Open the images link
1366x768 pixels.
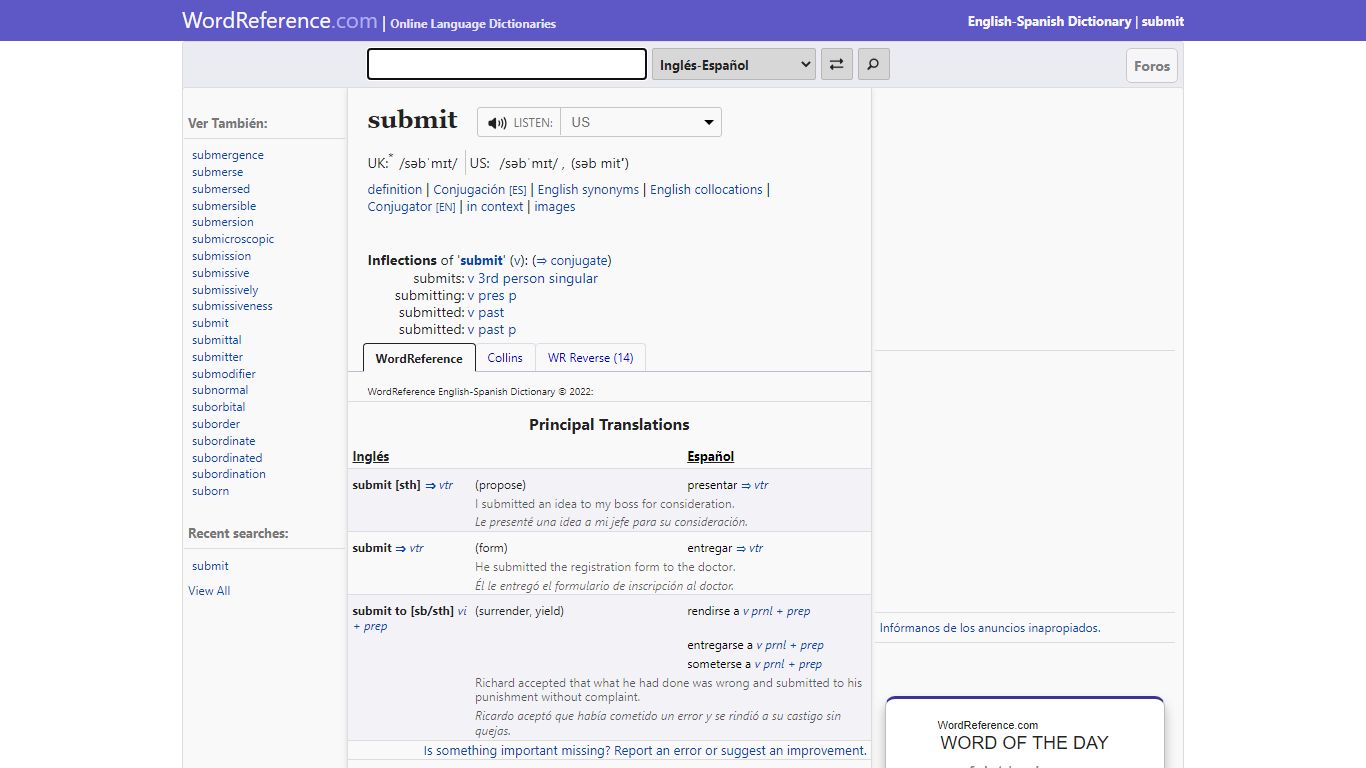point(555,207)
